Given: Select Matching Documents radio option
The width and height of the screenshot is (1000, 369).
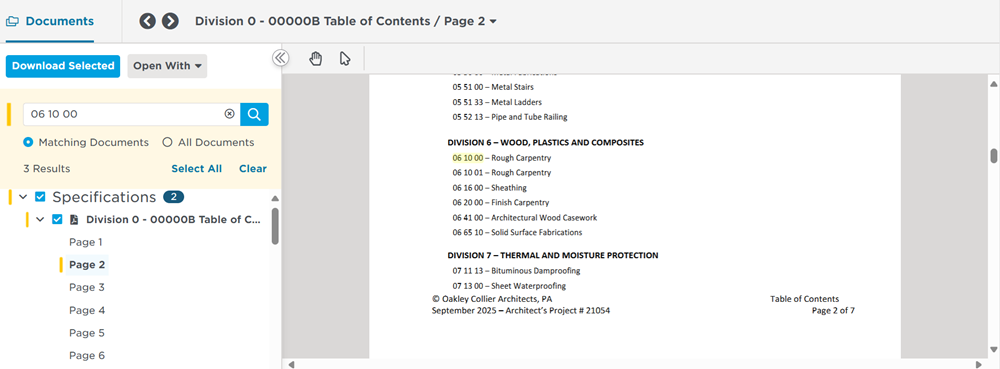Looking at the screenshot, I should point(28,142).
